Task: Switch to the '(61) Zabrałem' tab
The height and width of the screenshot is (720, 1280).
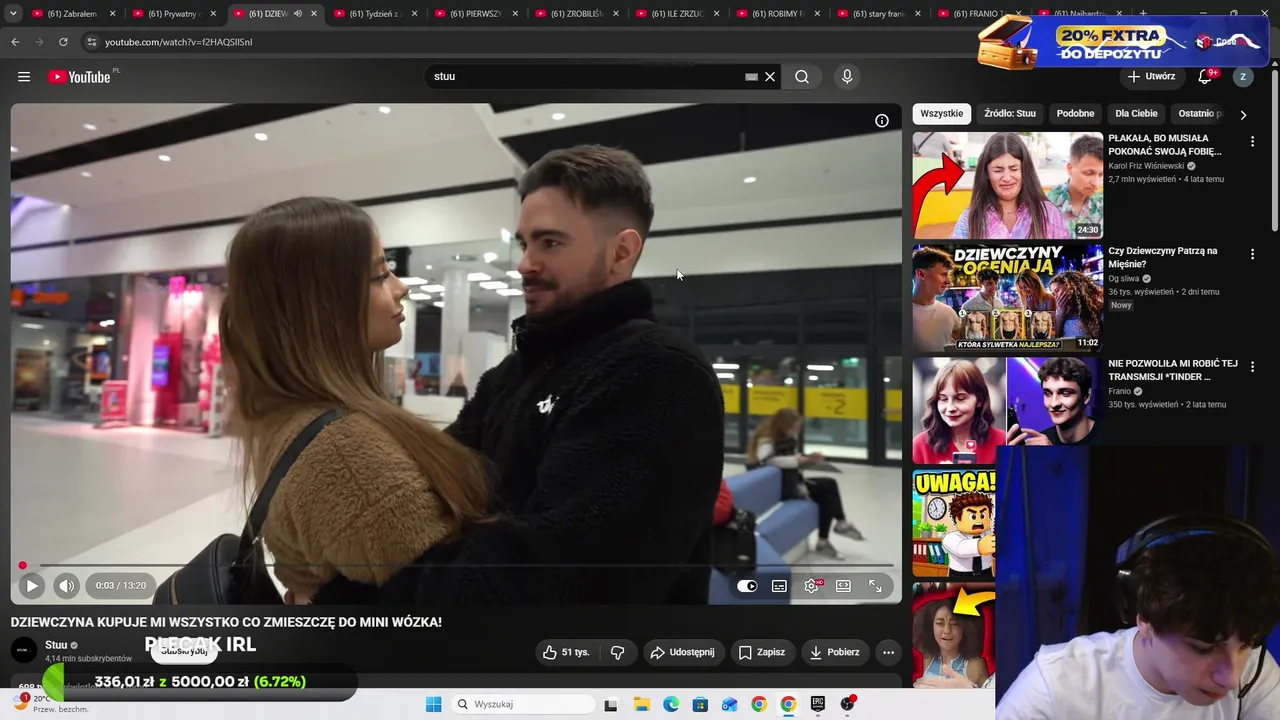Action: 72,14
